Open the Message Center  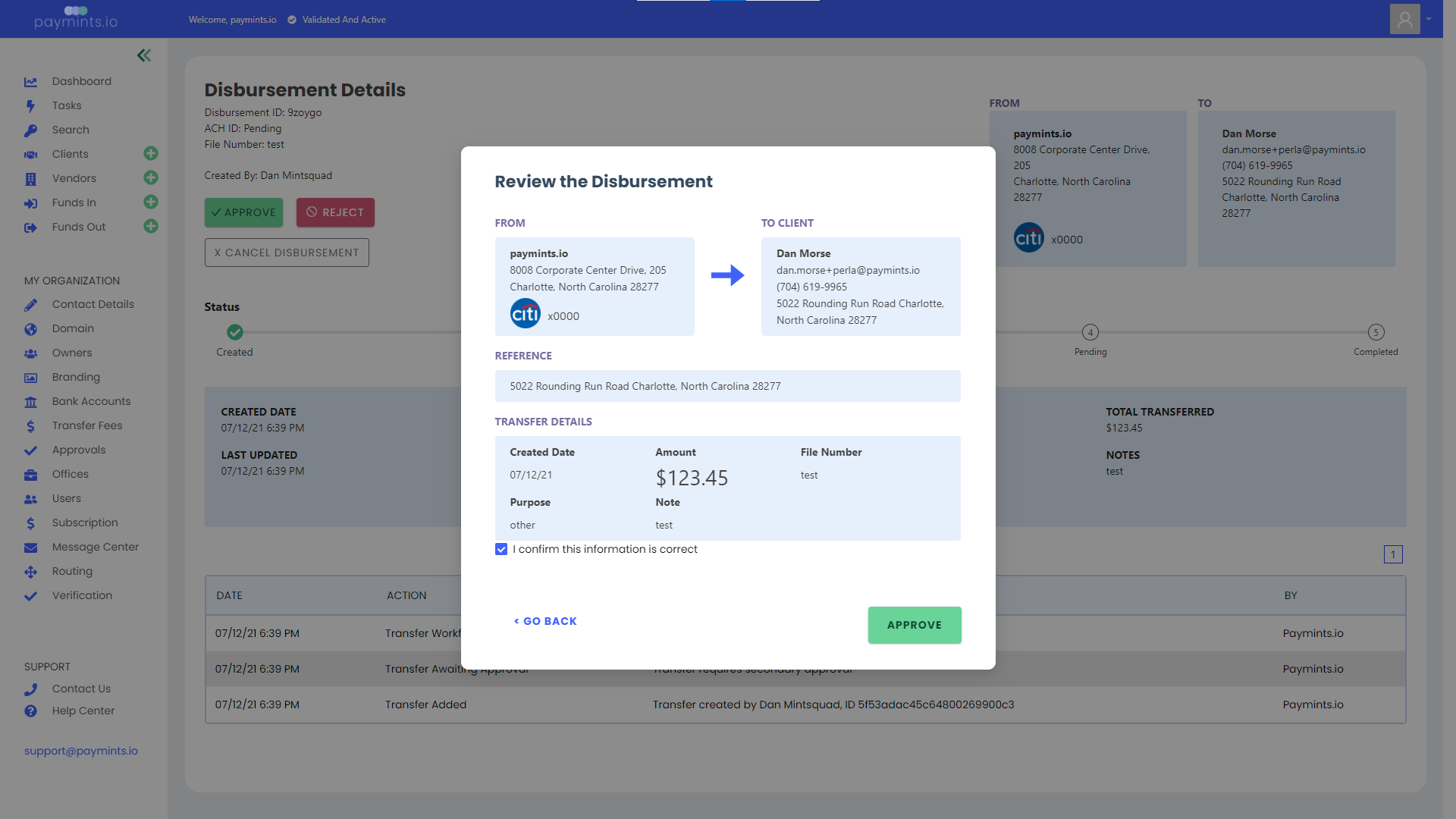(x=95, y=547)
